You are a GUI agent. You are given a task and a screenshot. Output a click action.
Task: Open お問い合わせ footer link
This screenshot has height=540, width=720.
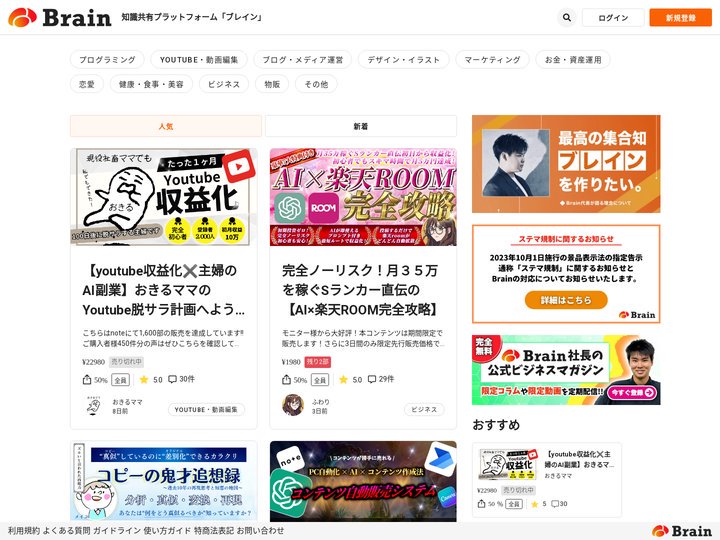click(x=260, y=531)
